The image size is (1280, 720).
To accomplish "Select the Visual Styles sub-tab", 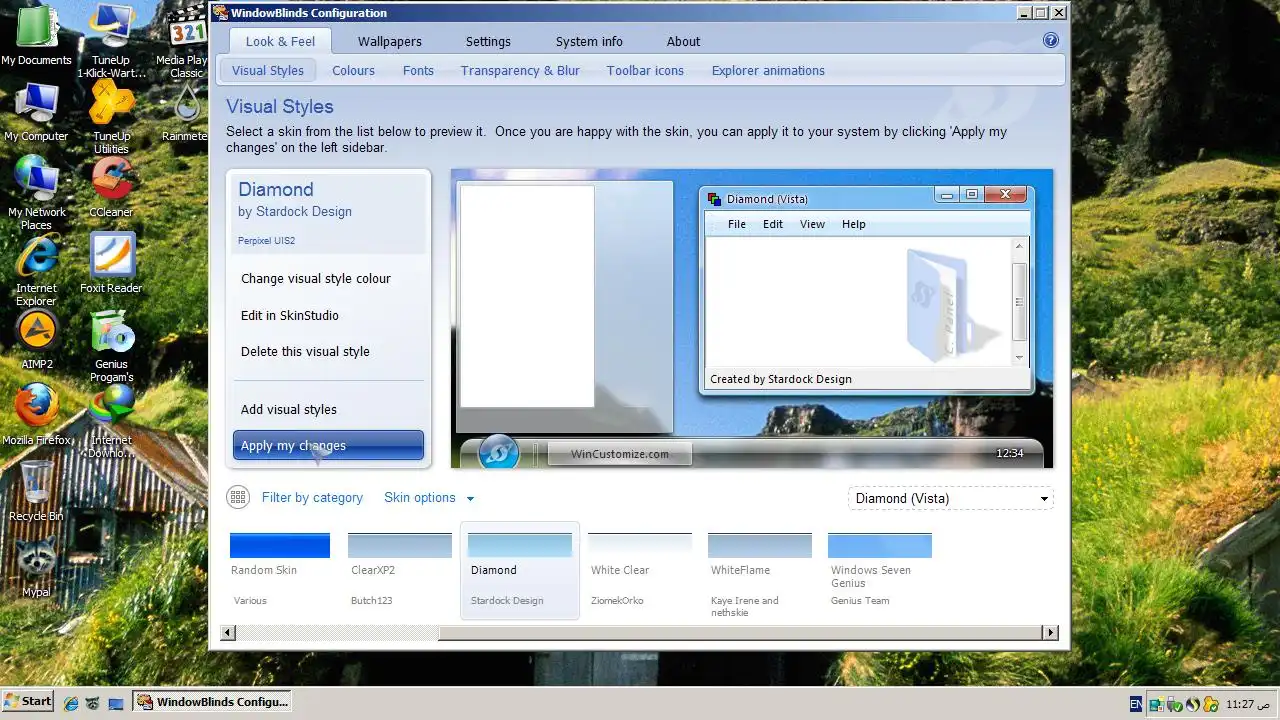I will (x=268, y=70).
